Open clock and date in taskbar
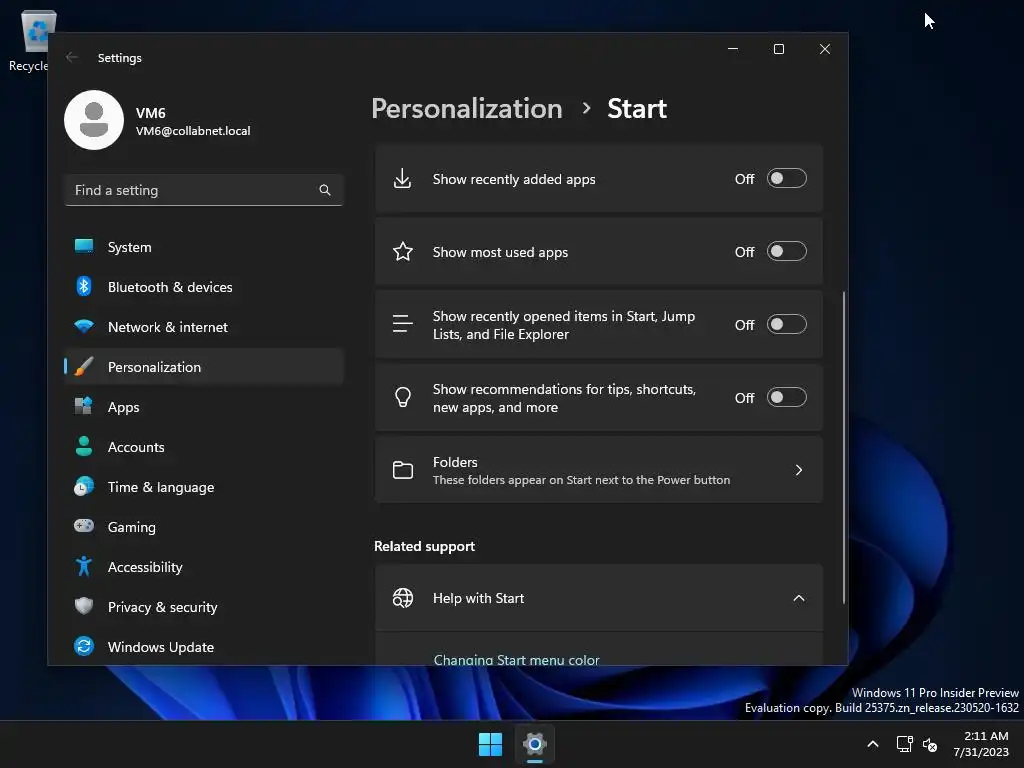Image resolution: width=1024 pixels, height=768 pixels. 981,744
